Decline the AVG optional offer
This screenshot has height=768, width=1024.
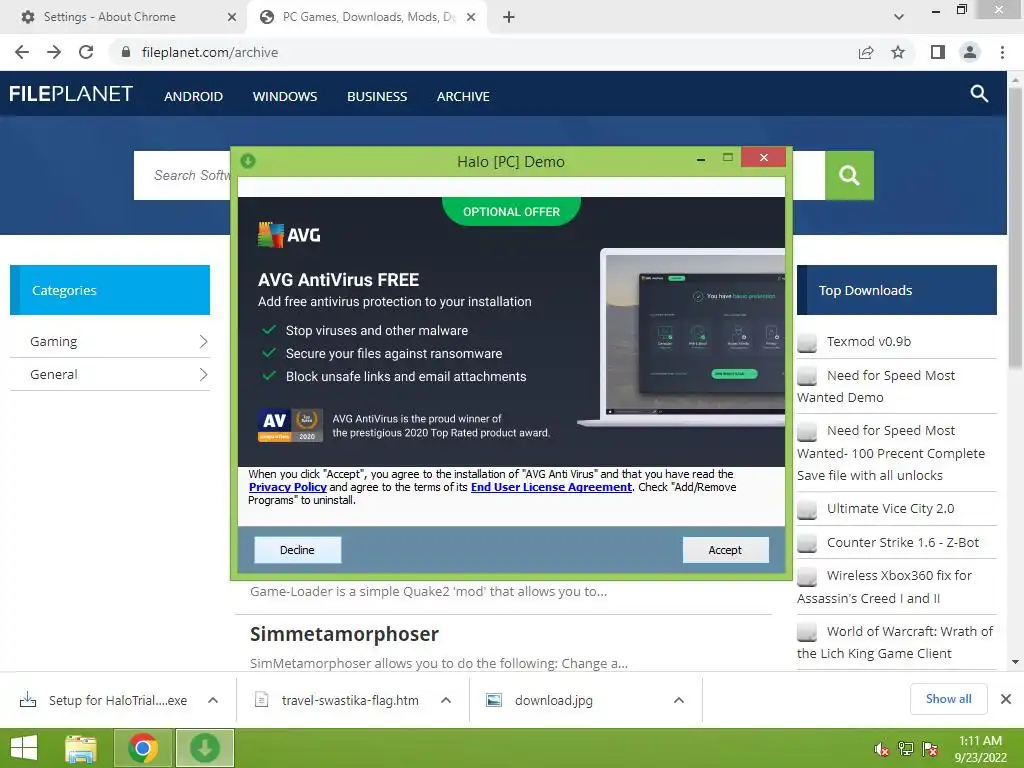pos(297,550)
